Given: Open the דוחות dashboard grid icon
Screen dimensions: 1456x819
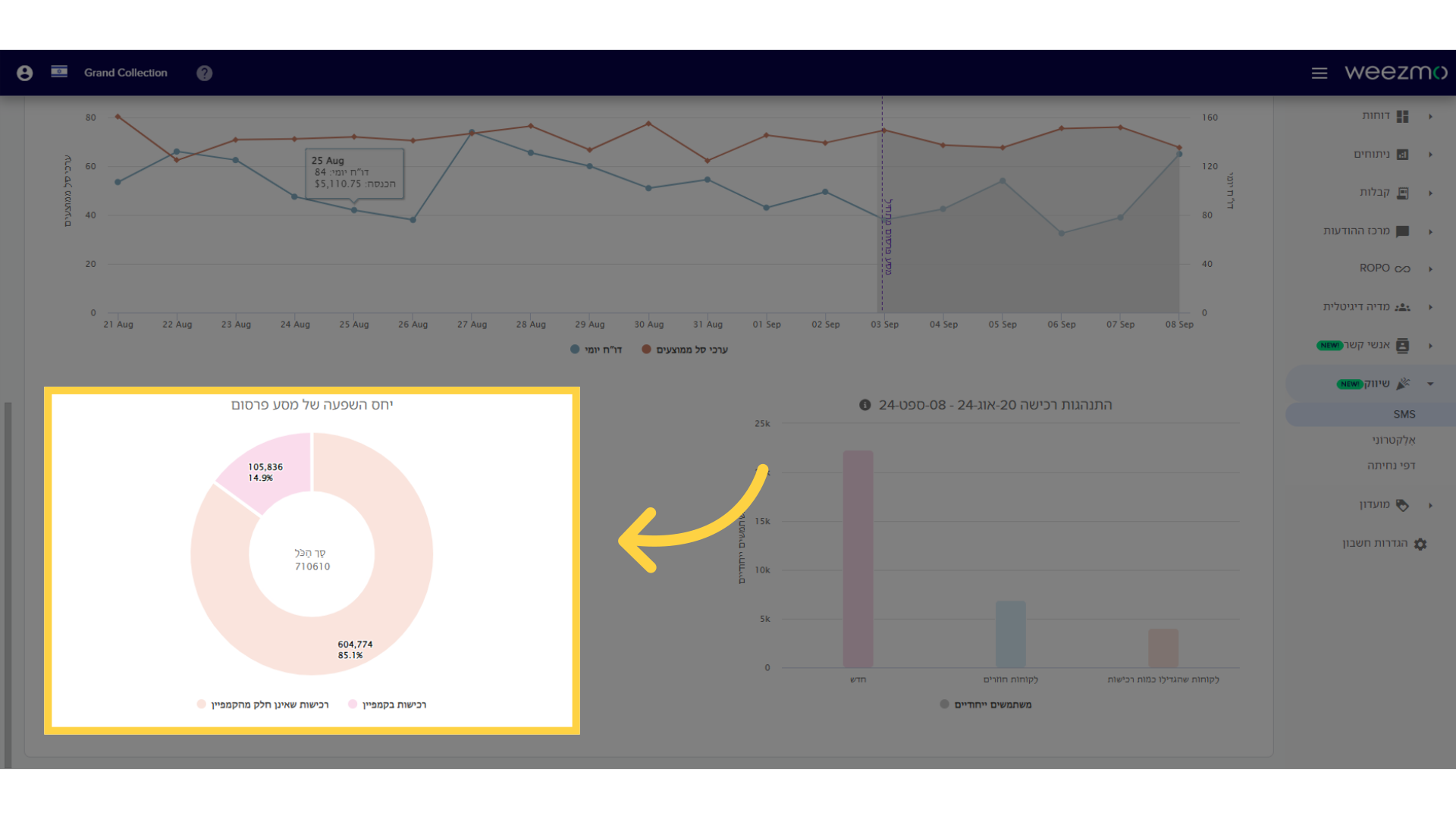Looking at the screenshot, I should click(x=1403, y=116).
